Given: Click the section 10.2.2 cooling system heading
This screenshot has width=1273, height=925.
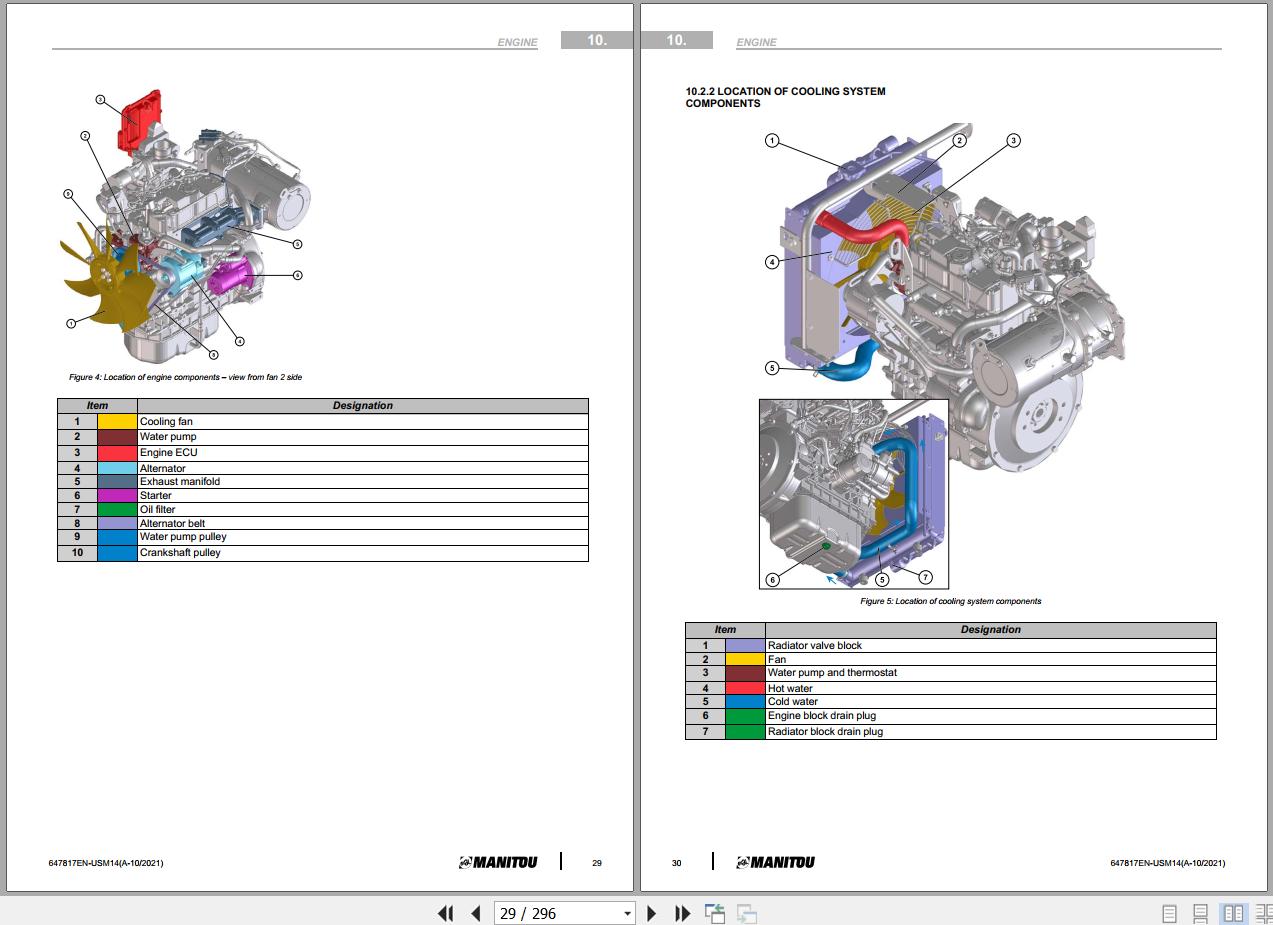Looking at the screenshot, I should pos(785,97).
